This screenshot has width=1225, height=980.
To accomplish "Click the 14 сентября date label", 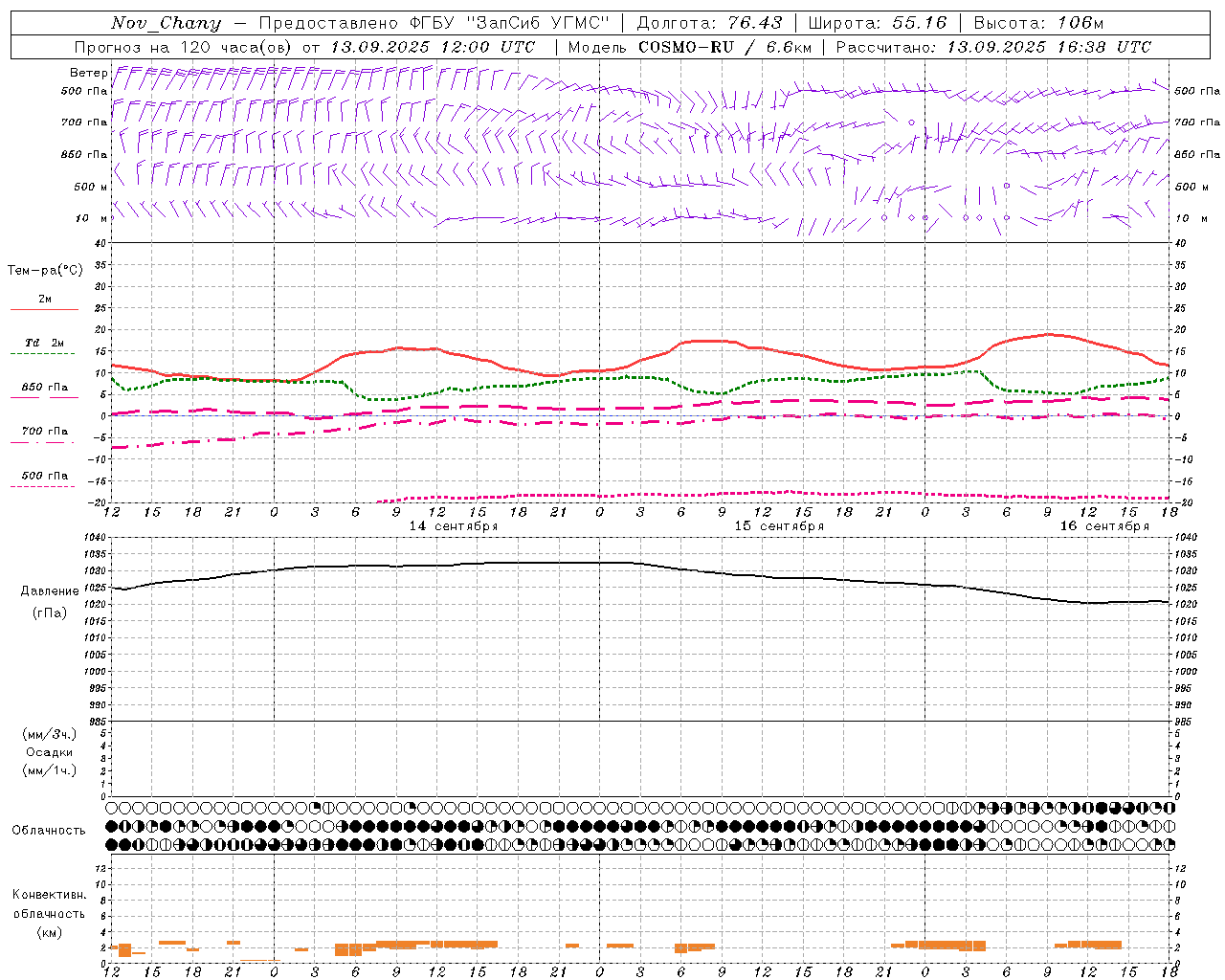I will pos(454,526).
